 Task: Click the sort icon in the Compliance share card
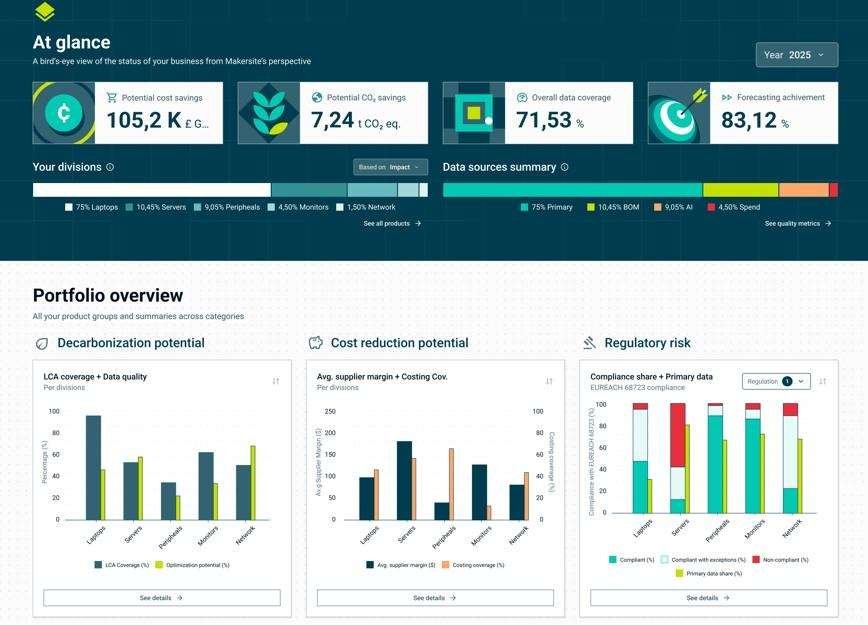(823, 381)
